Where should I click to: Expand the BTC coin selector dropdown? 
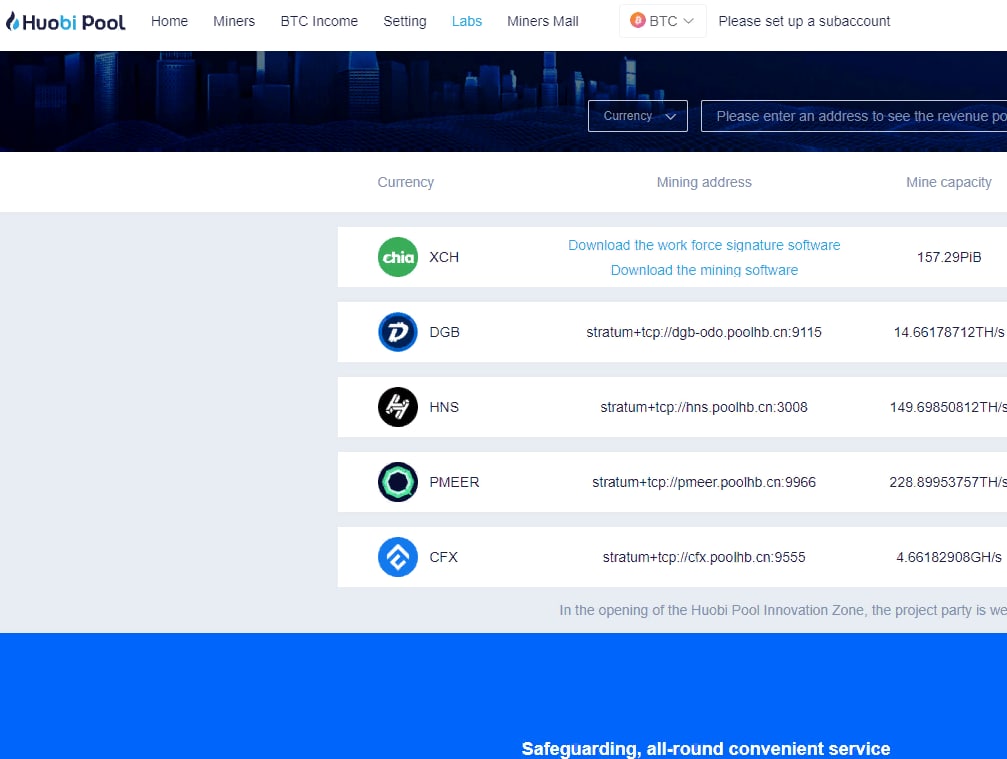[x=662, y=21]
